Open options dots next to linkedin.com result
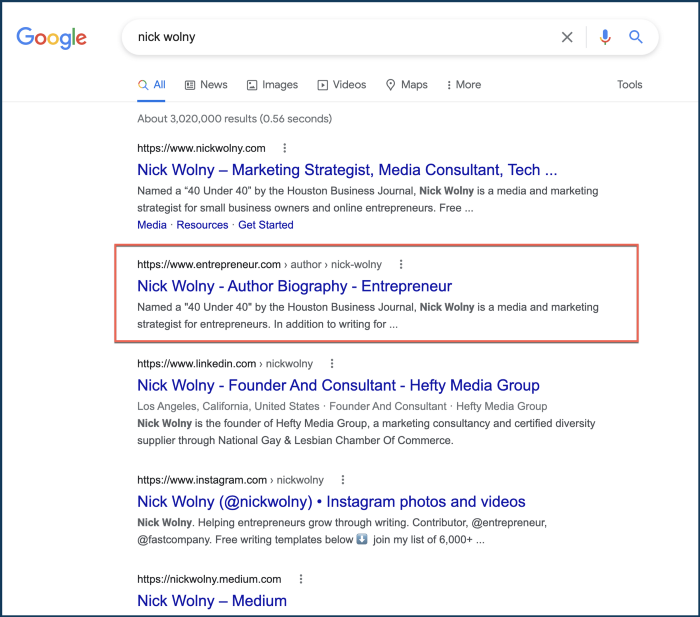 click(332, 363)
